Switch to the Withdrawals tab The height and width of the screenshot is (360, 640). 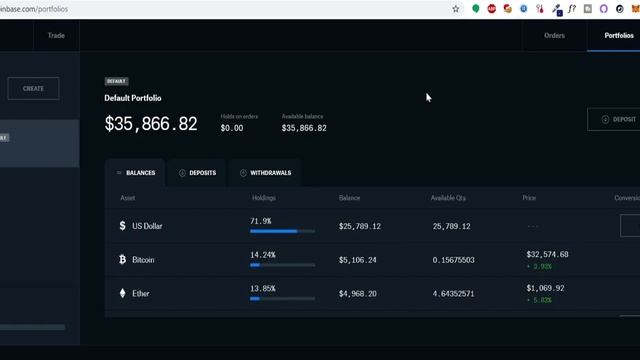coord(265,173)
